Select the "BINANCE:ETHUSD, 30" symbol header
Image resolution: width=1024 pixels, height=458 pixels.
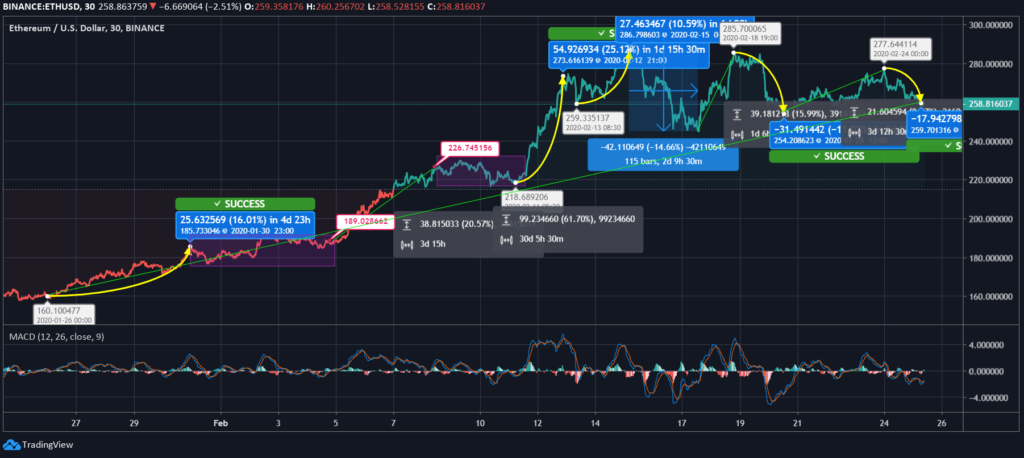51,5
